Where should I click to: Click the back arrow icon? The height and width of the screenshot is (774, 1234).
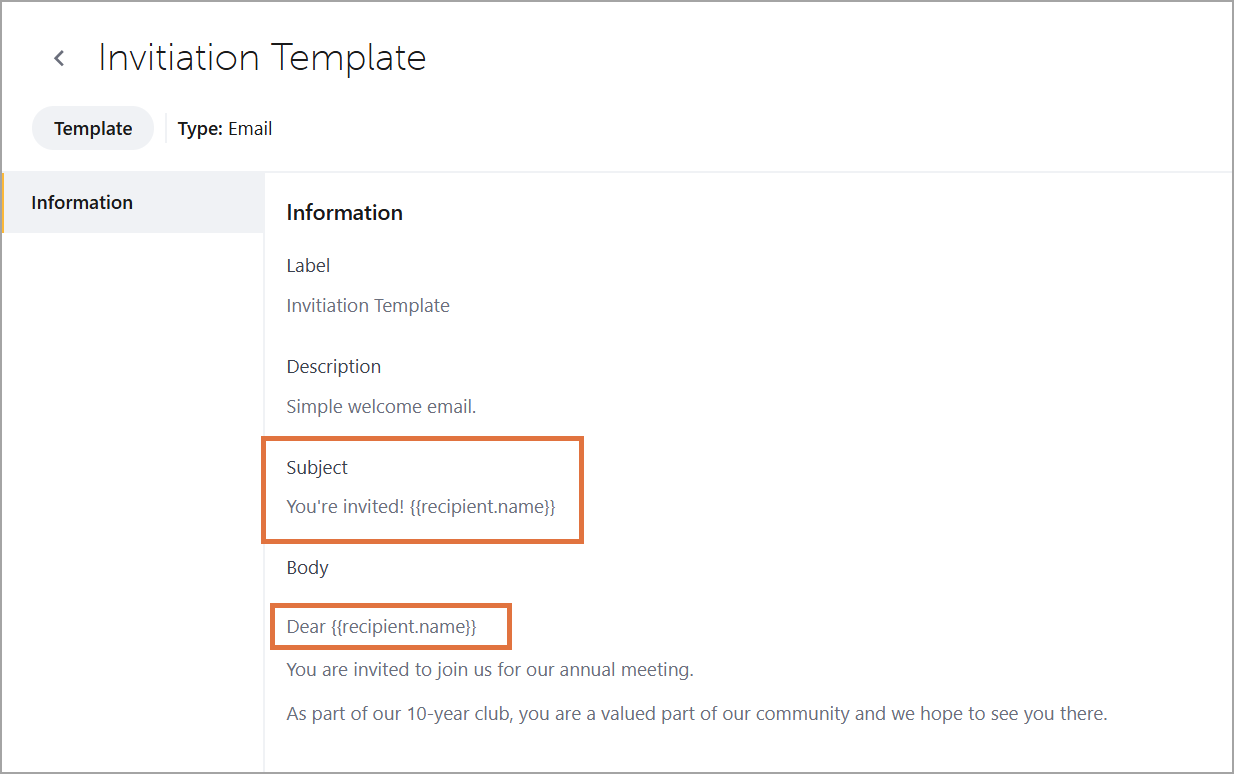(x=58, y=57)
